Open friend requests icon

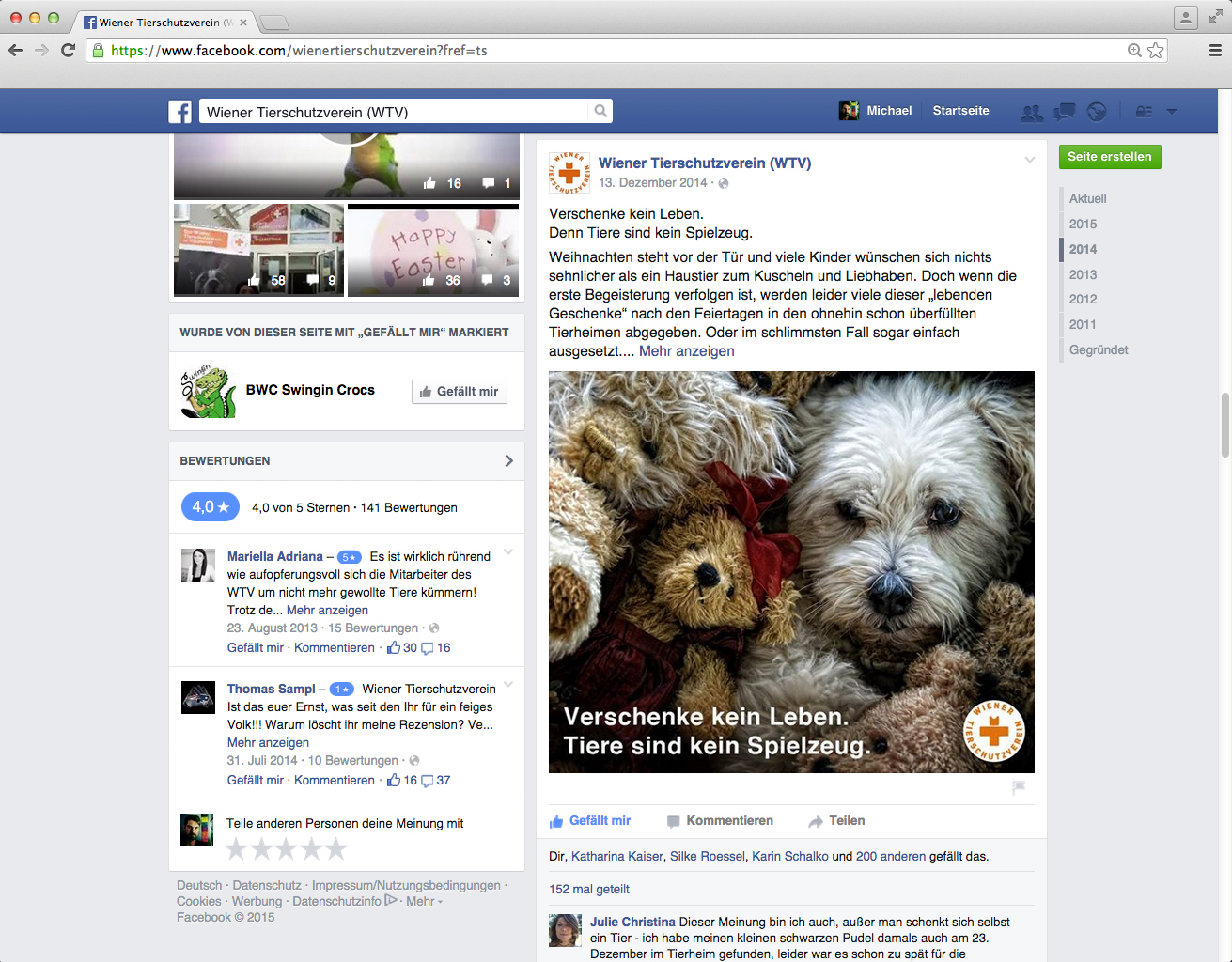1032,112
